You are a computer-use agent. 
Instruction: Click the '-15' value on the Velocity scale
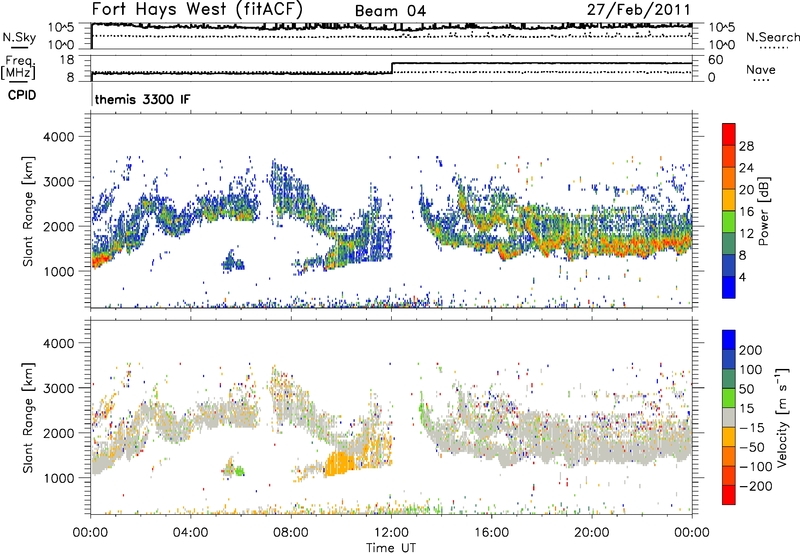click(x=752, y=428)
